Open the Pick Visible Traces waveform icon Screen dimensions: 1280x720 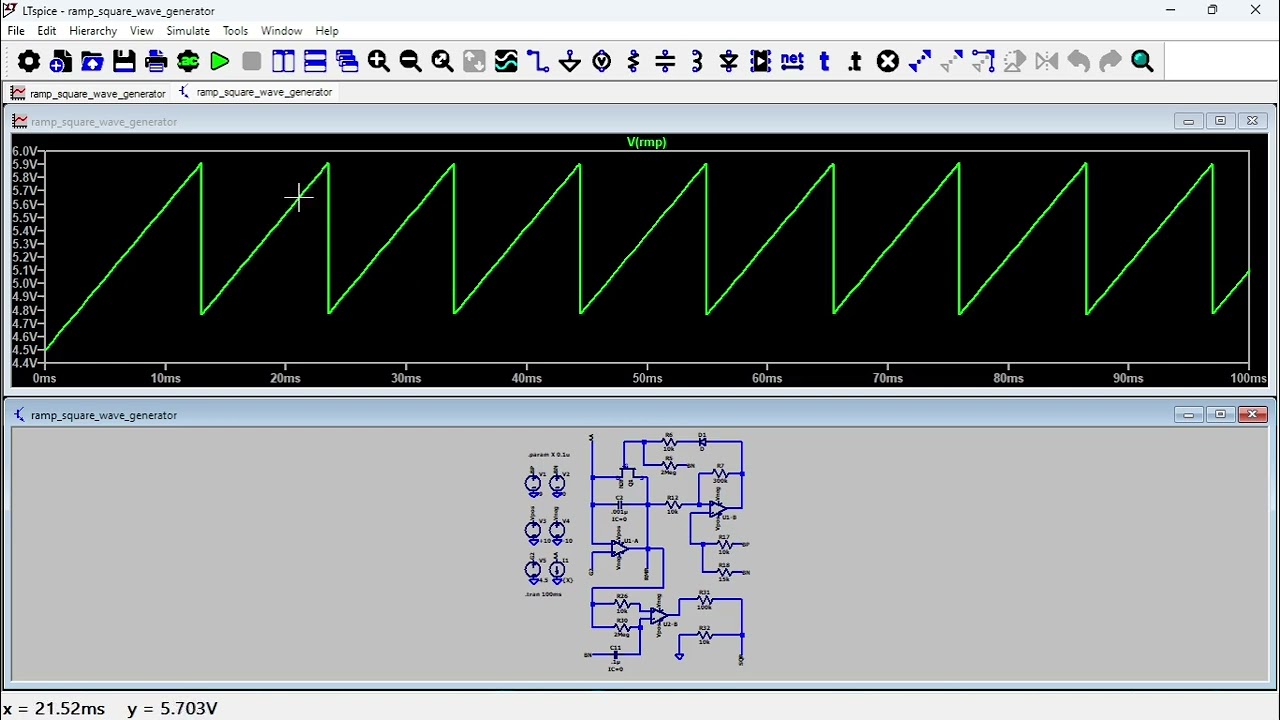coord(507,62)
